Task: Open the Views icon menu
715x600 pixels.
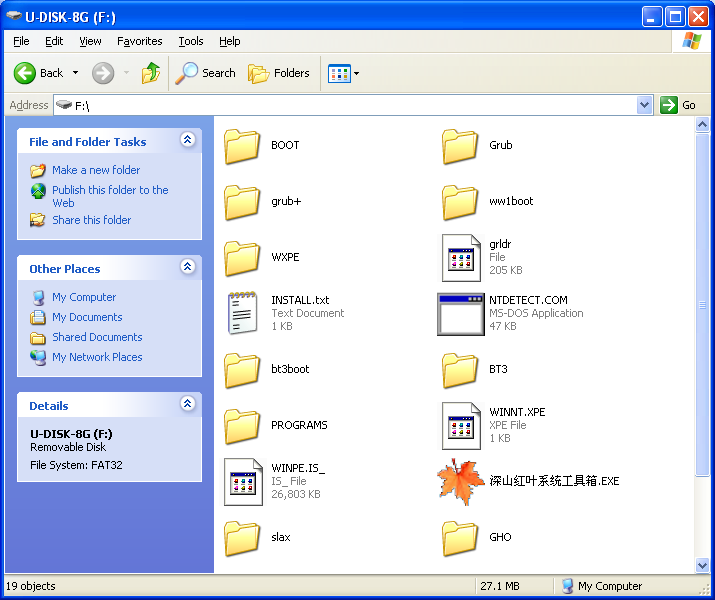Action: [x=339, y=73]
